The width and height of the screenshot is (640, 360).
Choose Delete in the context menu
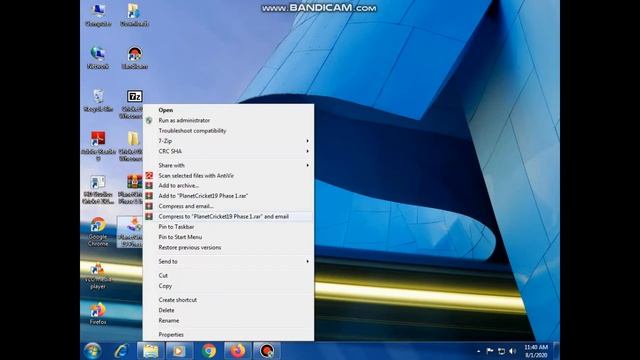point(228,310)
